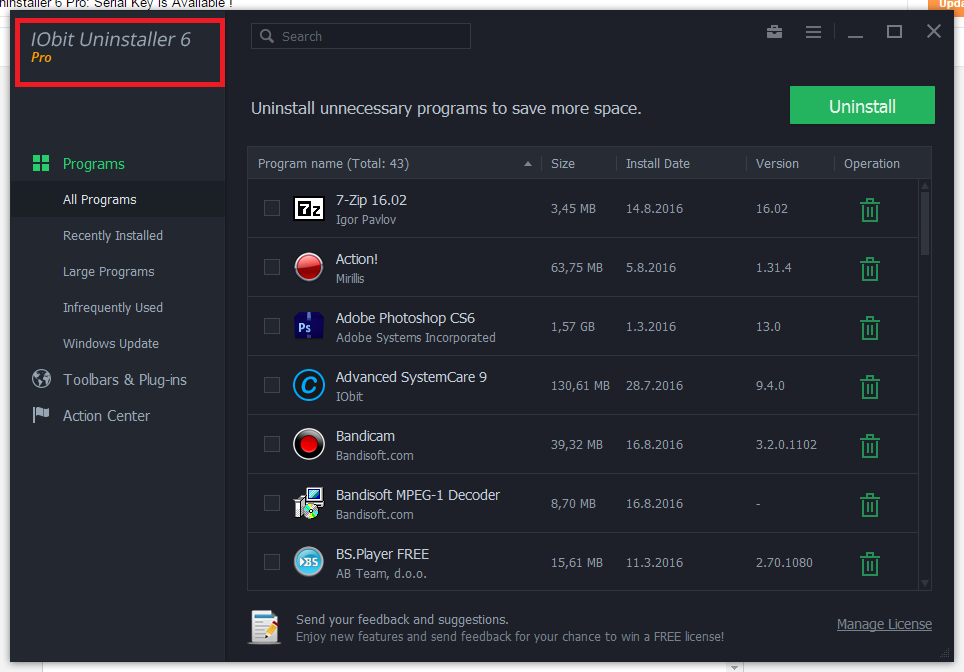This screenshot has height=672, width=964.
Task: Click the scrollbar up arrow
Action: (x=925, y=186)
